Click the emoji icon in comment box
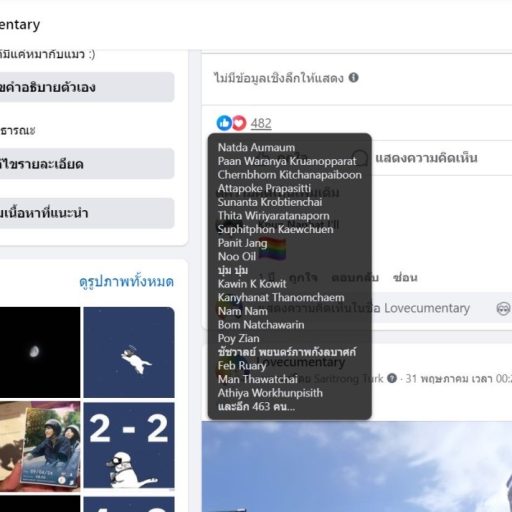 point(503,309)
